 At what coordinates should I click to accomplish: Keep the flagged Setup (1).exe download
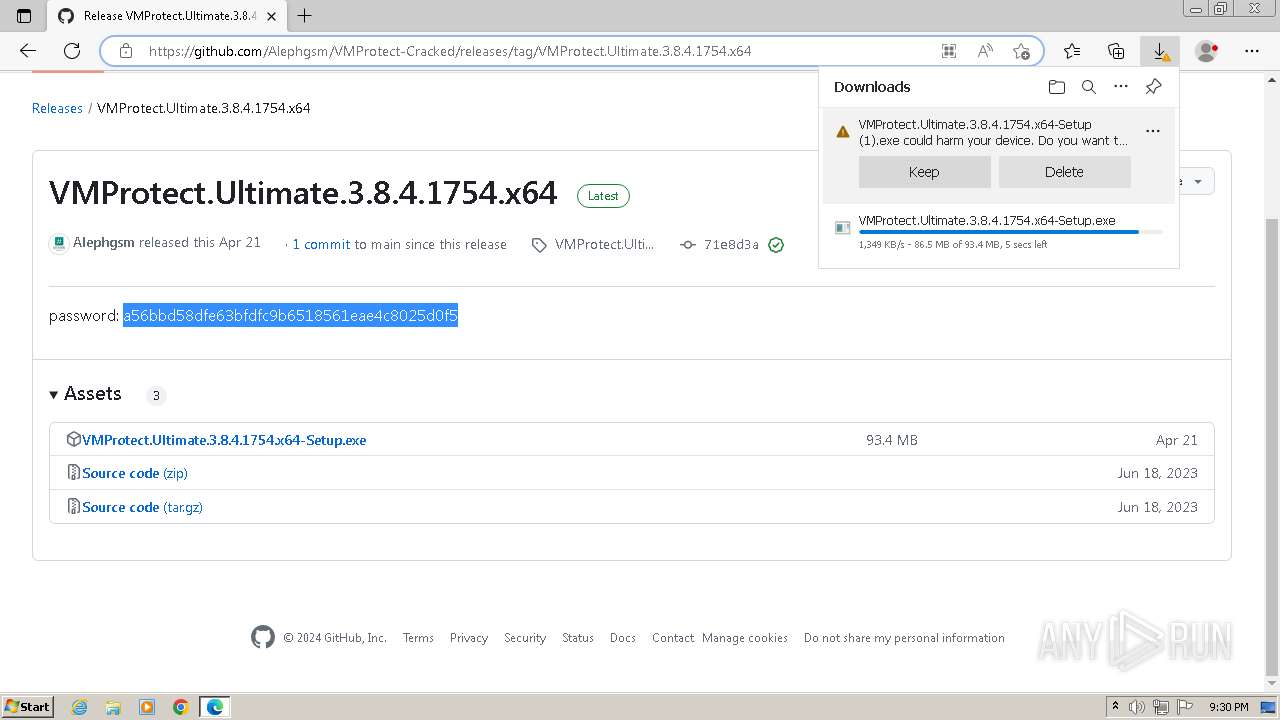point(924,172)
